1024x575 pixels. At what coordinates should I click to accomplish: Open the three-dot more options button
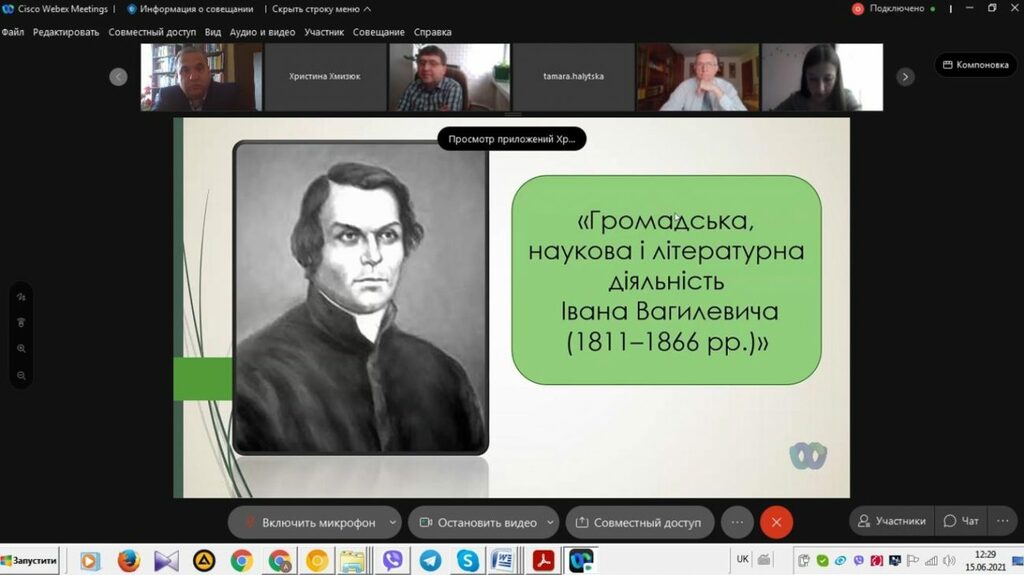pyautogui.click(x=737, y=522)
